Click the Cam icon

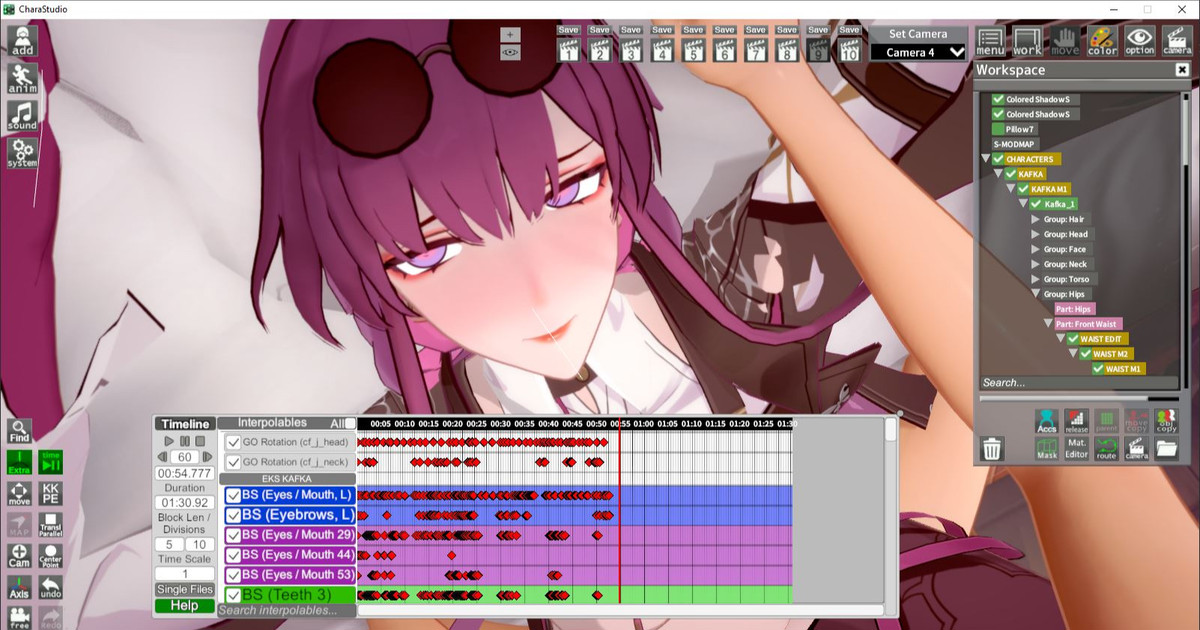click(19, 556)
